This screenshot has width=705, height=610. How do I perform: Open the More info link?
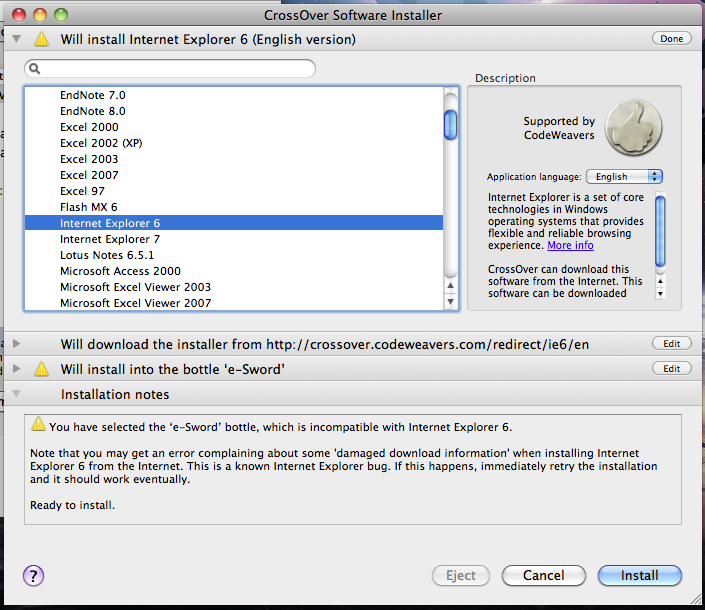tap(570, 245)
